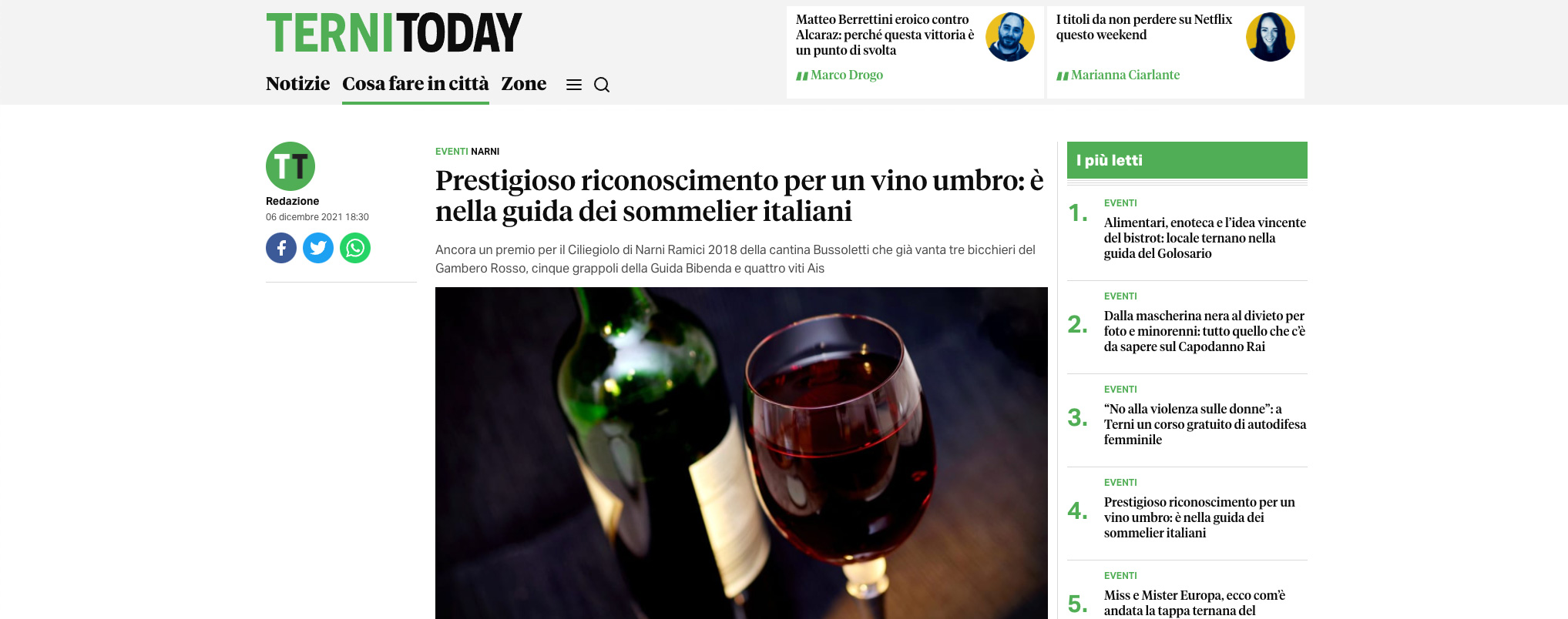Image resolution: width=1568 pixels, height=619 pixels.
Task: Open the hamburger menu icon
Action: pos(574,85)
